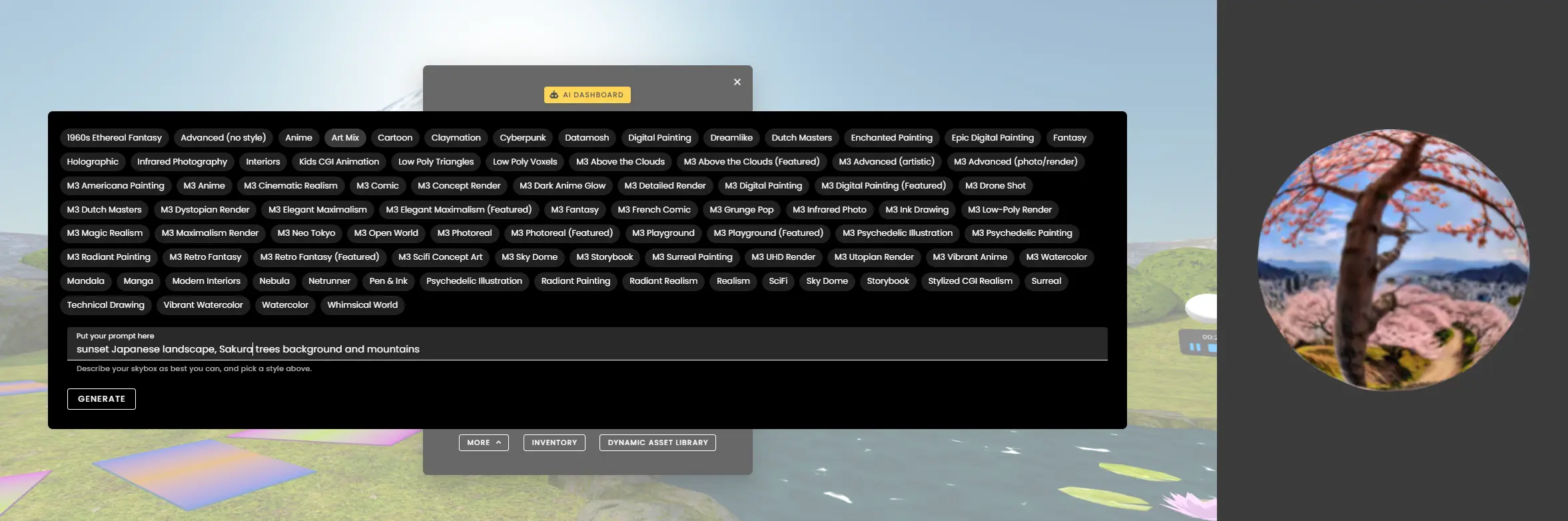This screenshot has height=521, width=1568.
Task: Choose the Anime style chip
Action: (x=298, y=138)
